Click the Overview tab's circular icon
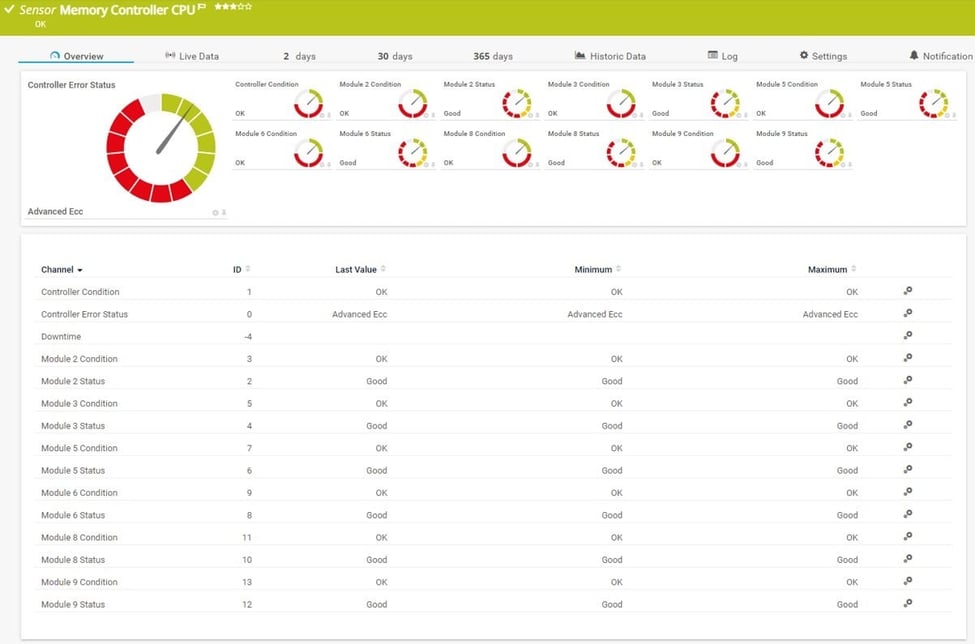This screenshot has width=975, height=644. (53, 56)
